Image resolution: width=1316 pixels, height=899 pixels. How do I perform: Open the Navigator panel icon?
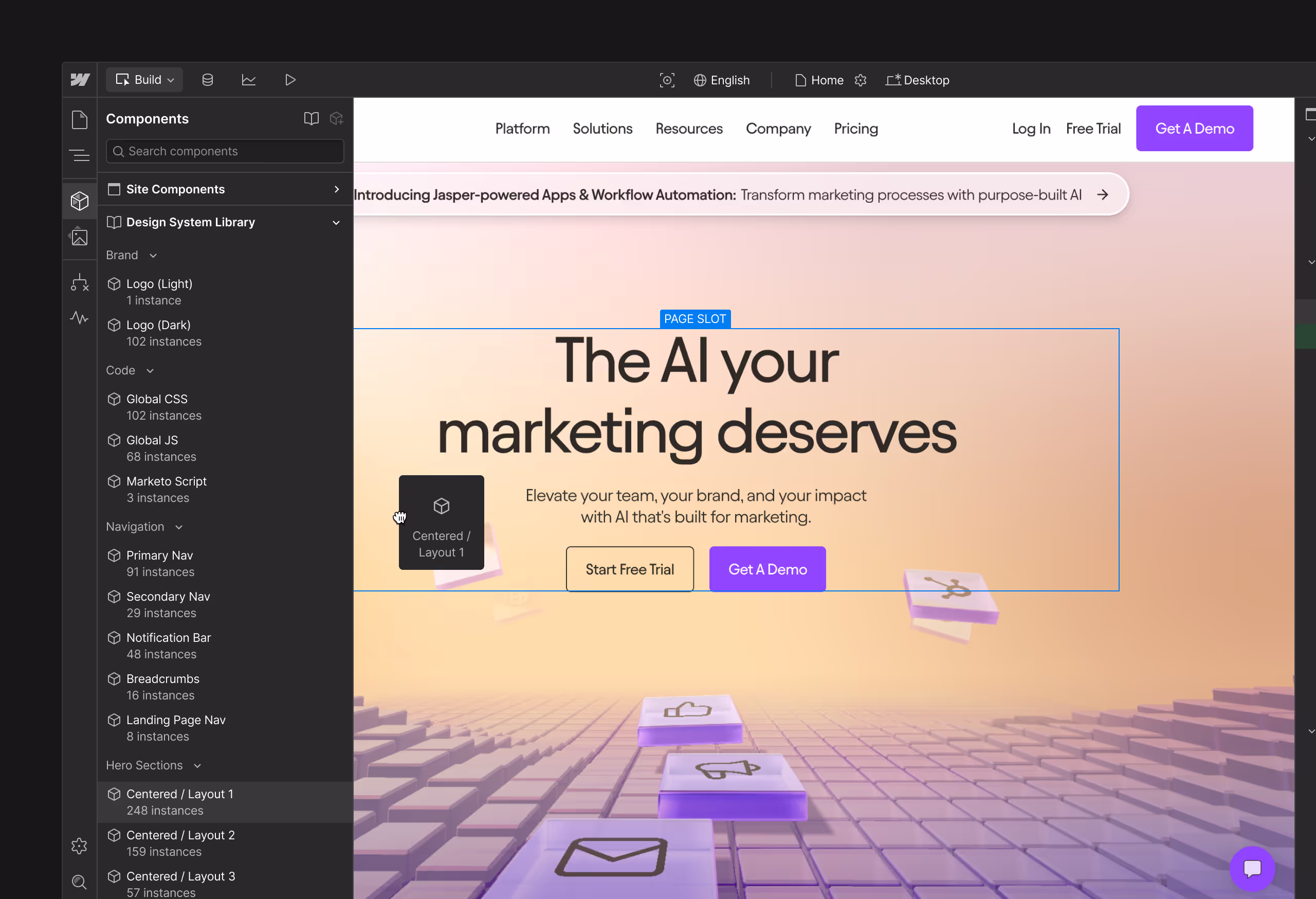click(x=79, y=155)
